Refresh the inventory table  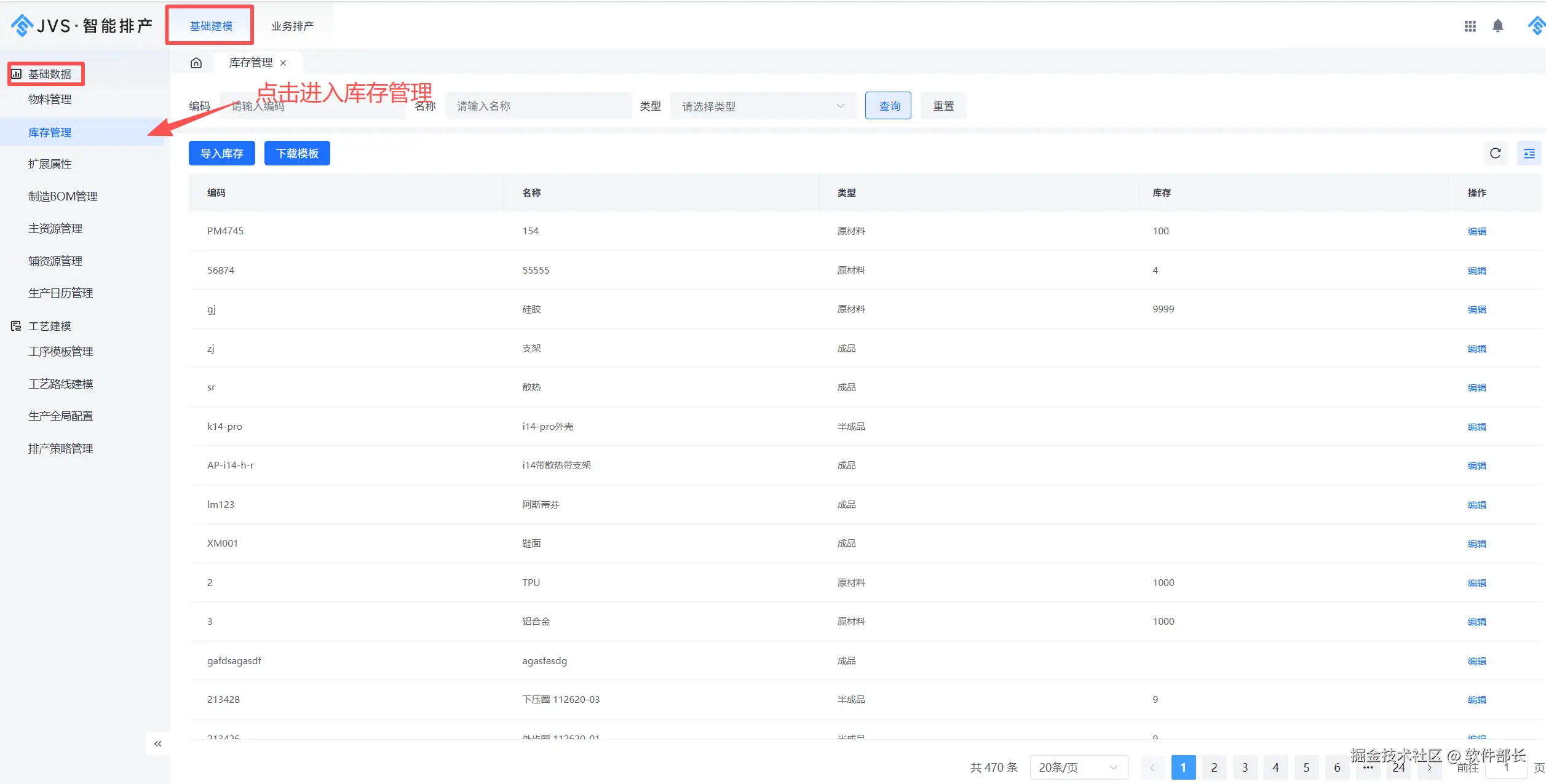tap(1495, 153)
